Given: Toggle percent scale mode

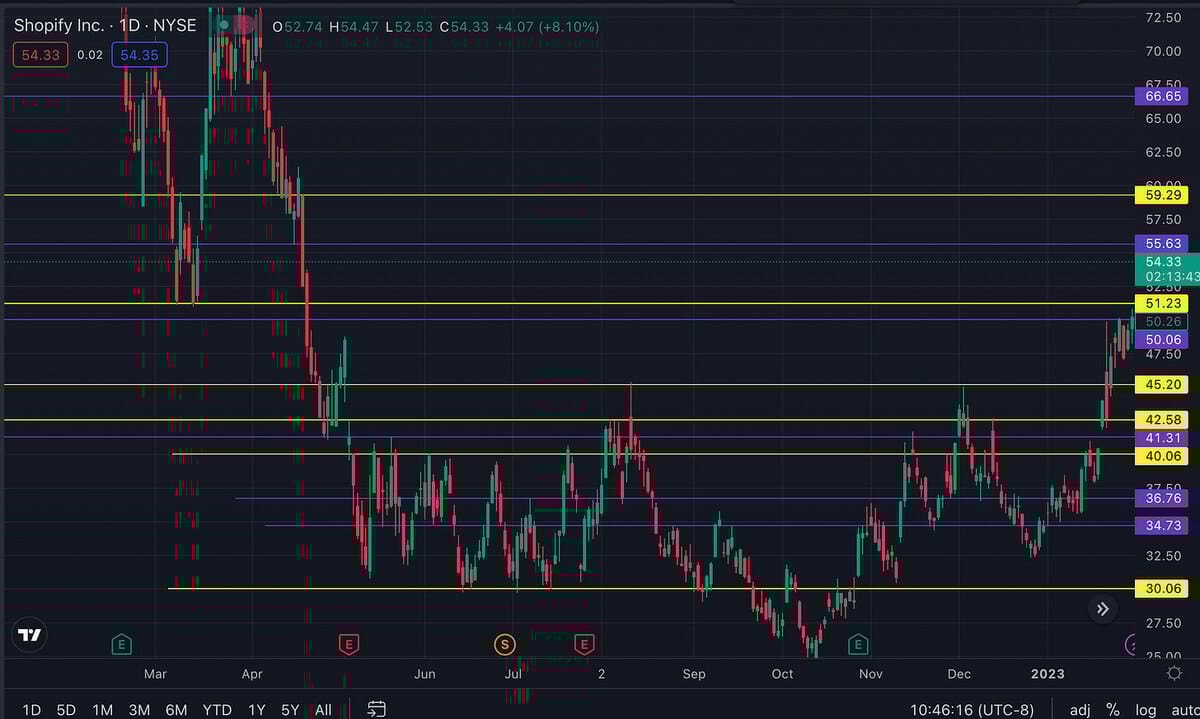Looking at the screenshot, I should (1113, 709).
